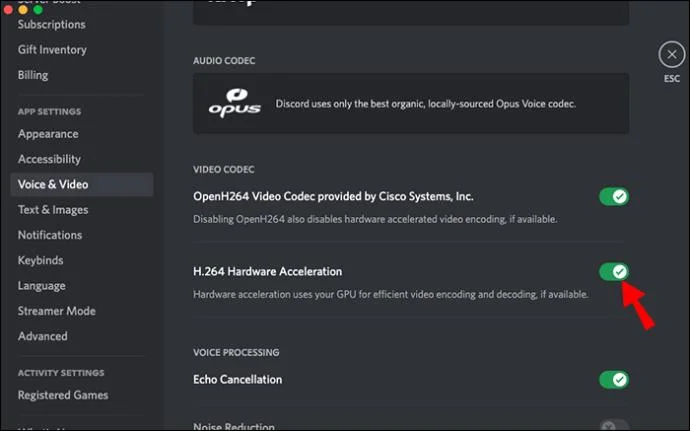Click the ESC close circle icon
The image size is (690, 431).
pyautogui.click(x=671, y=55)
